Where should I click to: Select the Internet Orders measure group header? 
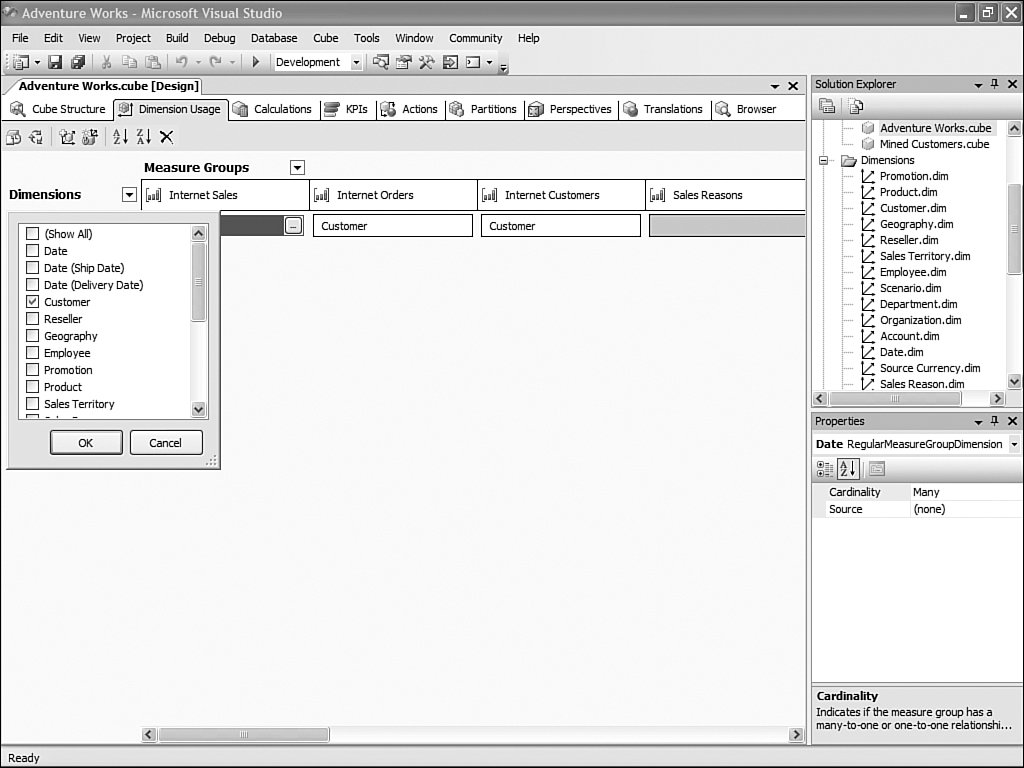pos(394,195)
